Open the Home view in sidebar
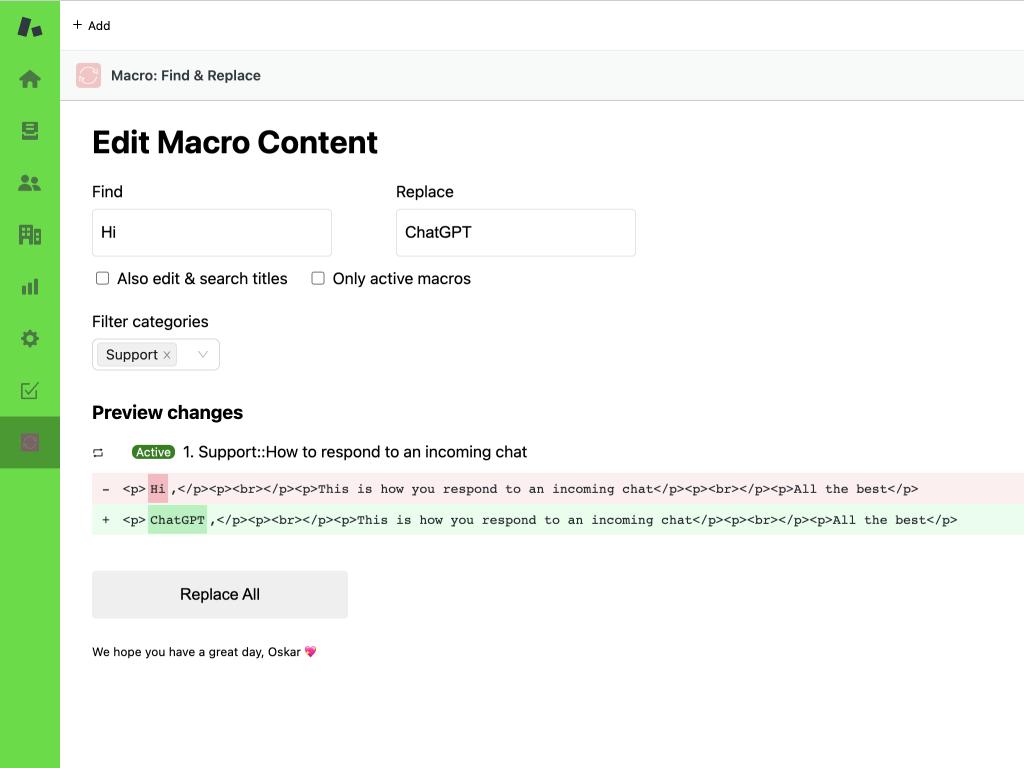1024x768 pixels. coord(30,79)
